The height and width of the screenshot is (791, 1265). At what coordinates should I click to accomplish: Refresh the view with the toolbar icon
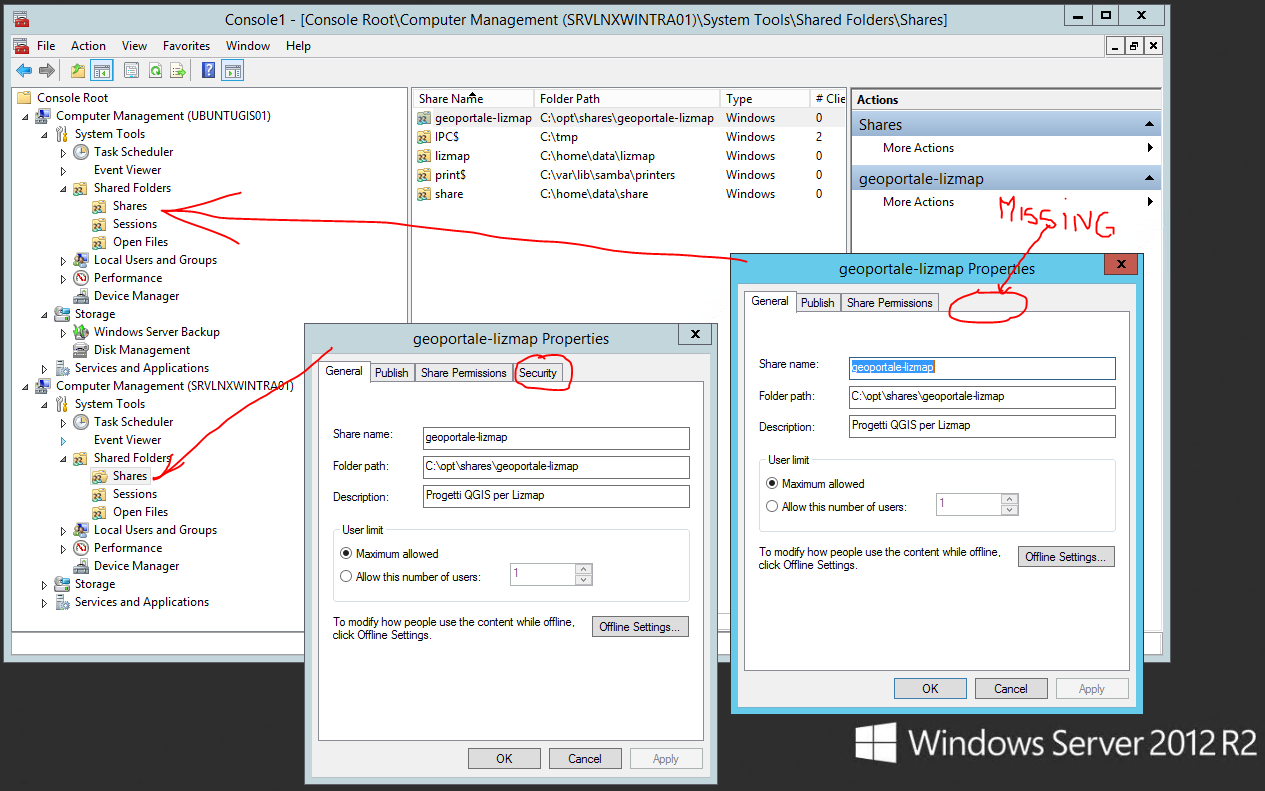click(155, 70)
